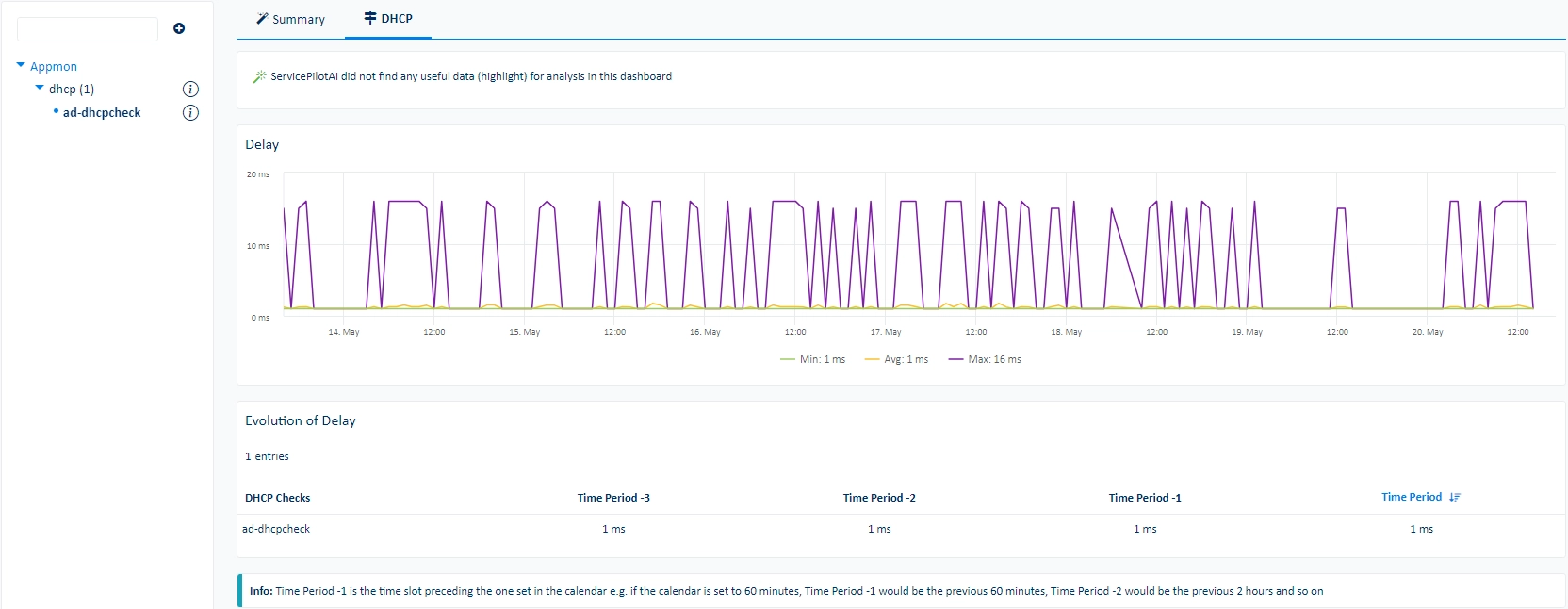
Task: Click the DHCP tab icon
Action: tap(370, 18)
